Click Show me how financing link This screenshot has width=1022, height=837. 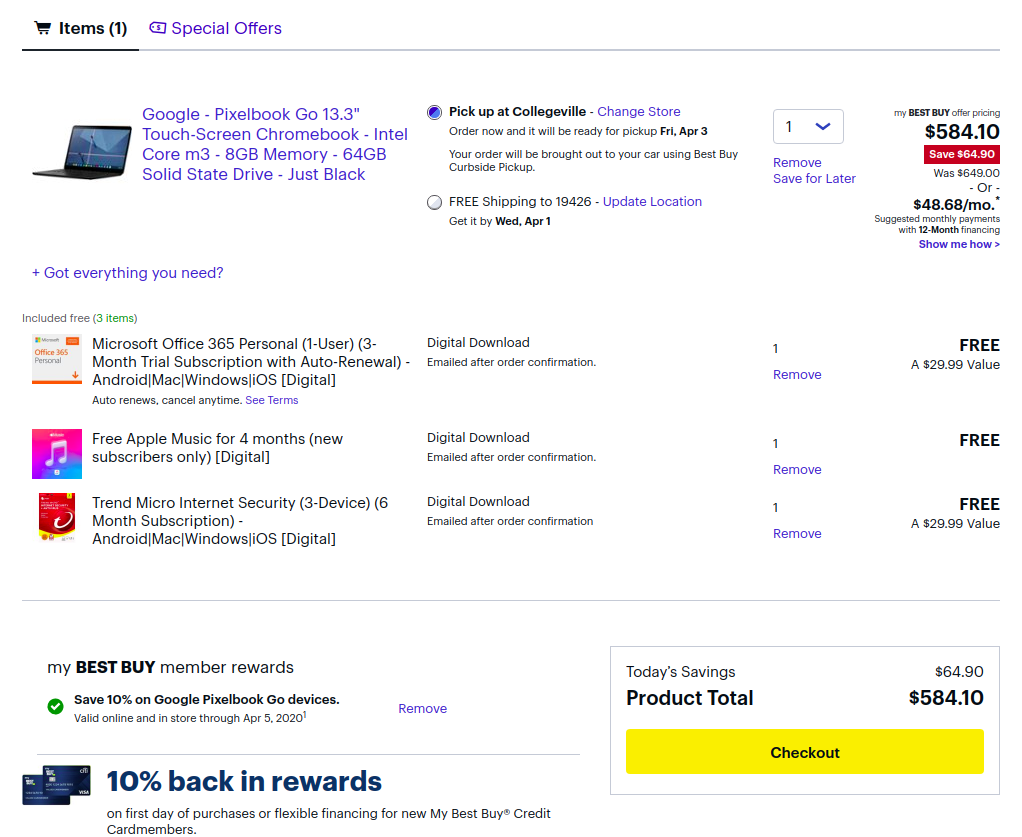[959, 244]
